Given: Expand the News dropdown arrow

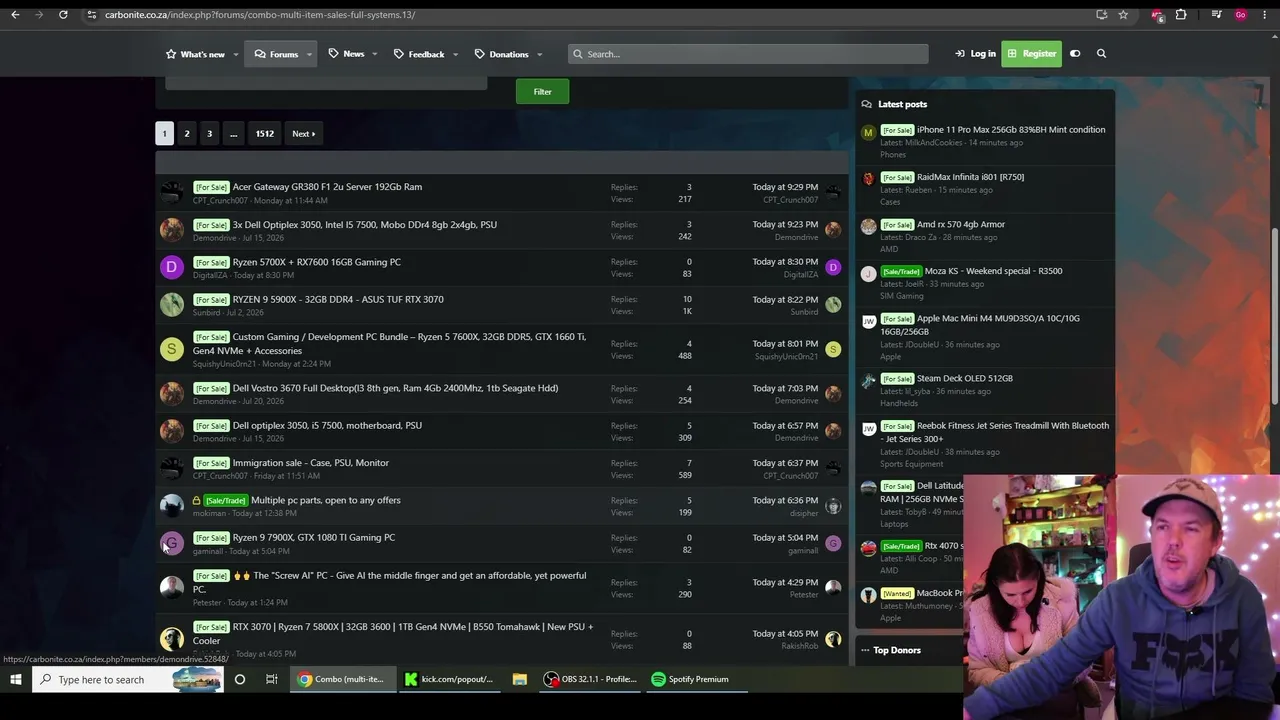Looking at the screenshot, I should click(375, 54).
